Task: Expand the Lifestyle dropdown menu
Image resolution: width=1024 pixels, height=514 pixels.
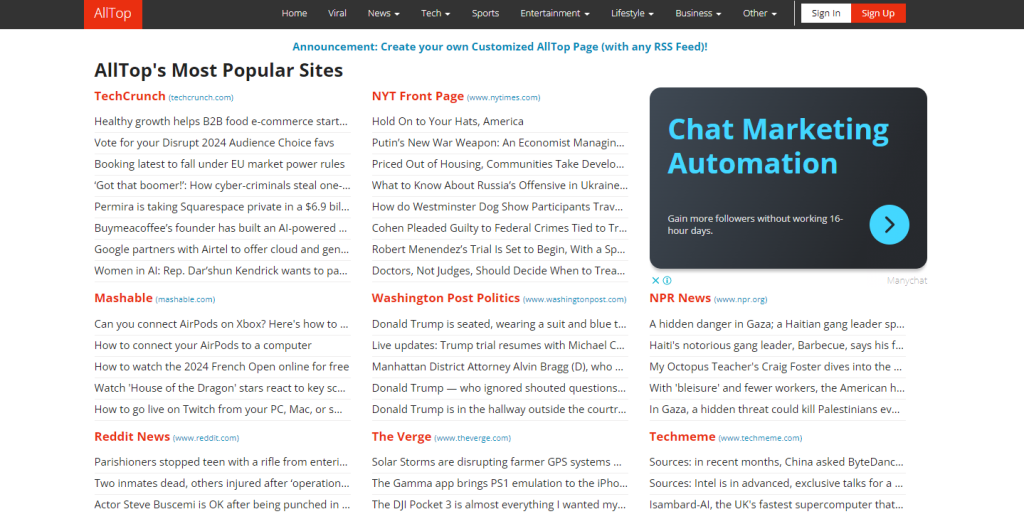Action: 632,13
